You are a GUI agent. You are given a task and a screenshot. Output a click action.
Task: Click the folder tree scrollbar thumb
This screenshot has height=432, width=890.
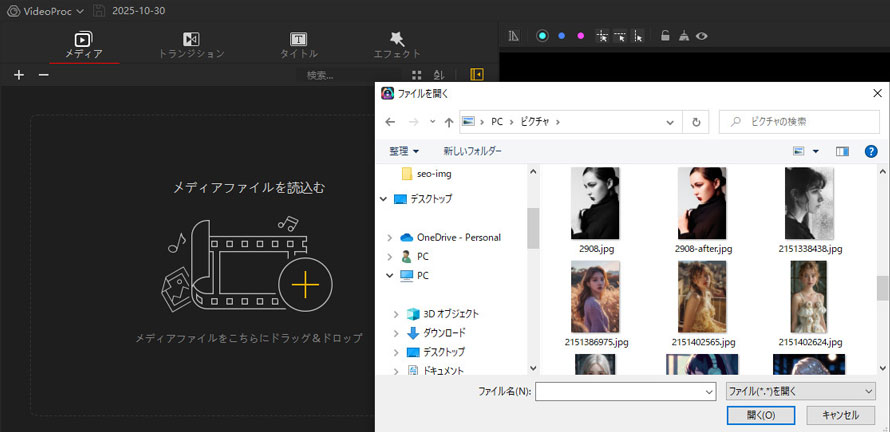pyautogui.click(x=532, y=228)
